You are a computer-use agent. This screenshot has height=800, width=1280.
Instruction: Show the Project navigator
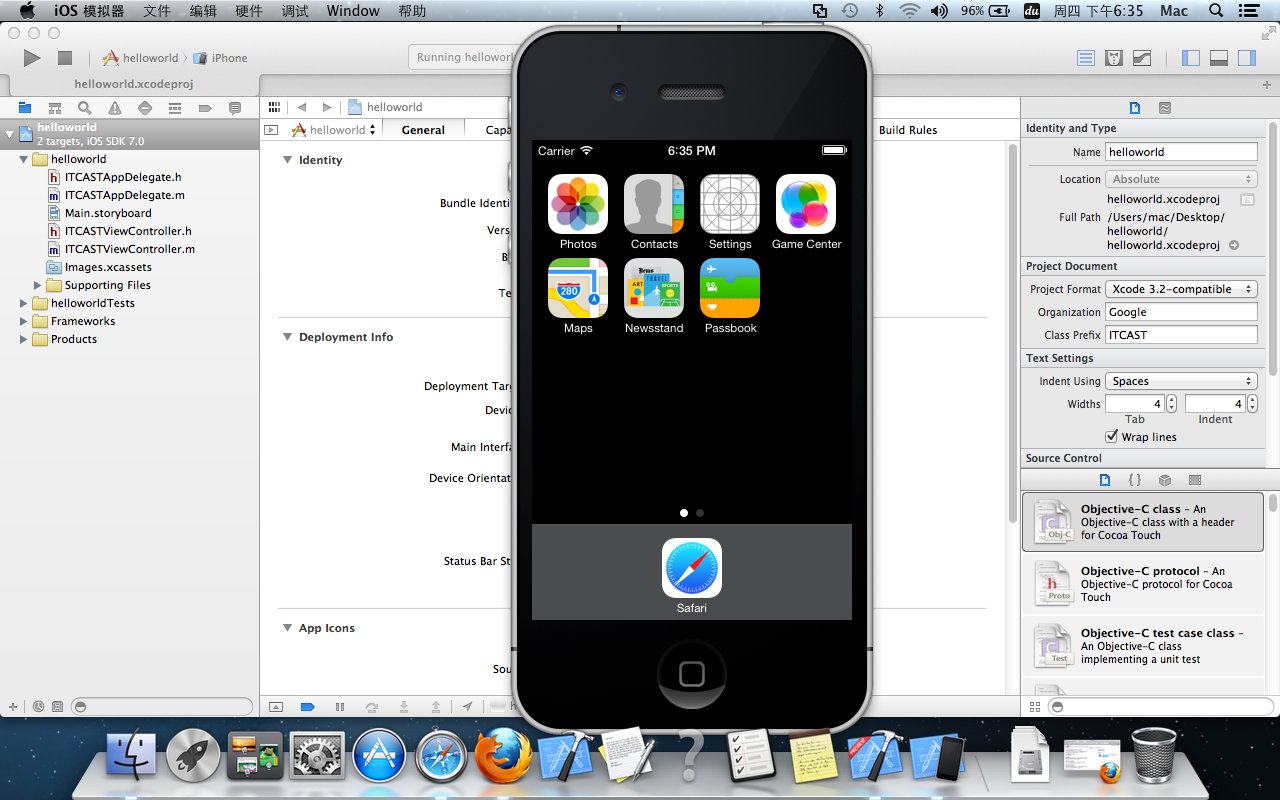[x=25, y=108]
